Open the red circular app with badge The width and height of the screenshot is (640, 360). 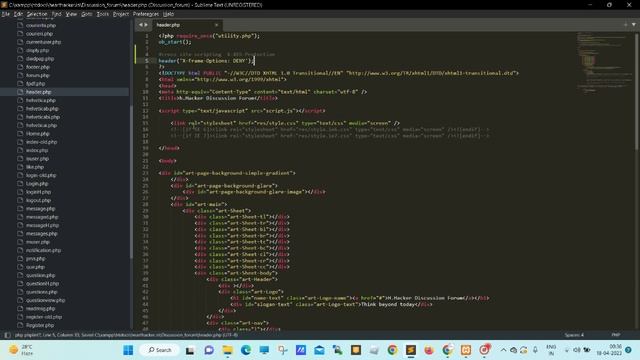pos(484,350)
